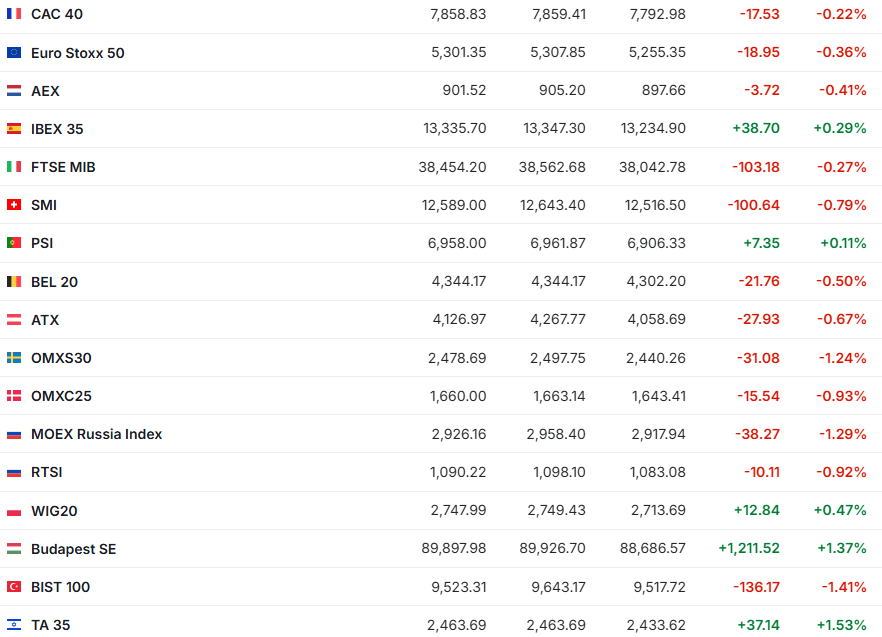Click the Italian flag next to FTSE MIB
The height and width of the screenshot is (637, 882).
(14, 167)
